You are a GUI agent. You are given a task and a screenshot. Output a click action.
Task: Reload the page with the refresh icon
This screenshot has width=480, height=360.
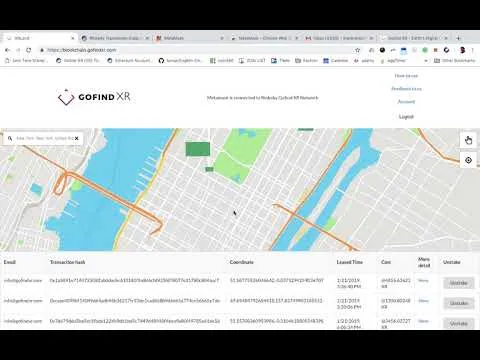coord(29,50)
